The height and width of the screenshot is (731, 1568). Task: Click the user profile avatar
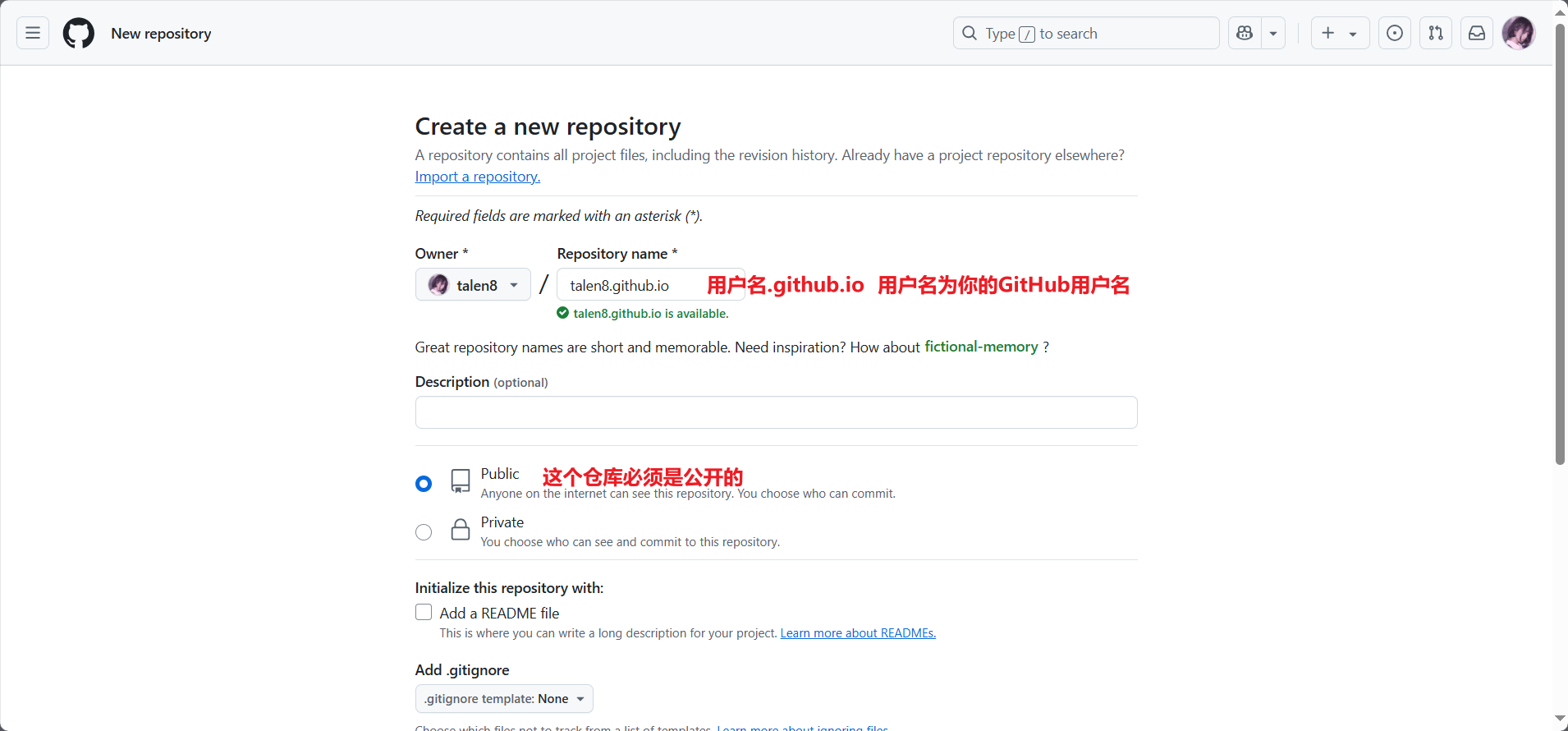coord(1518,33)
